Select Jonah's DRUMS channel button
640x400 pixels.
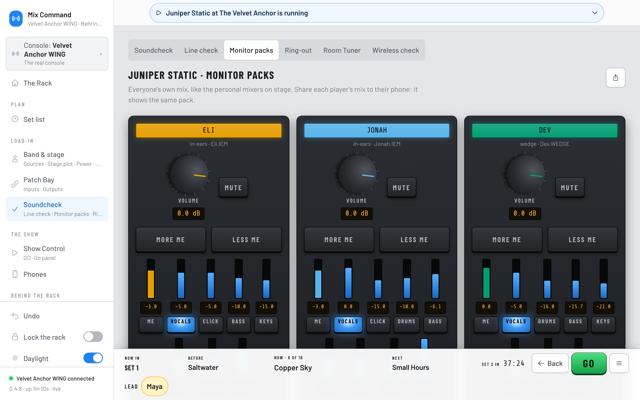click(407, 324)
